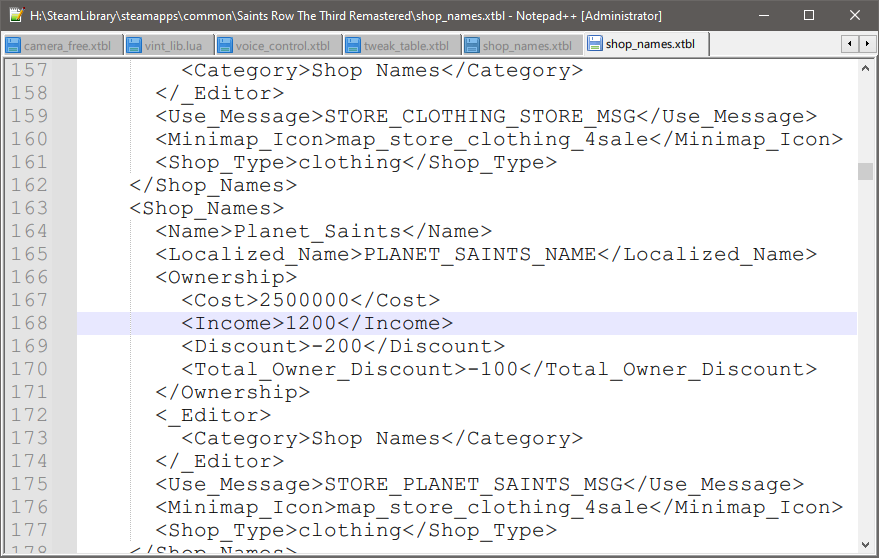
Task: Click the opening Ownership tag on line 166
Action: [226, 277]
